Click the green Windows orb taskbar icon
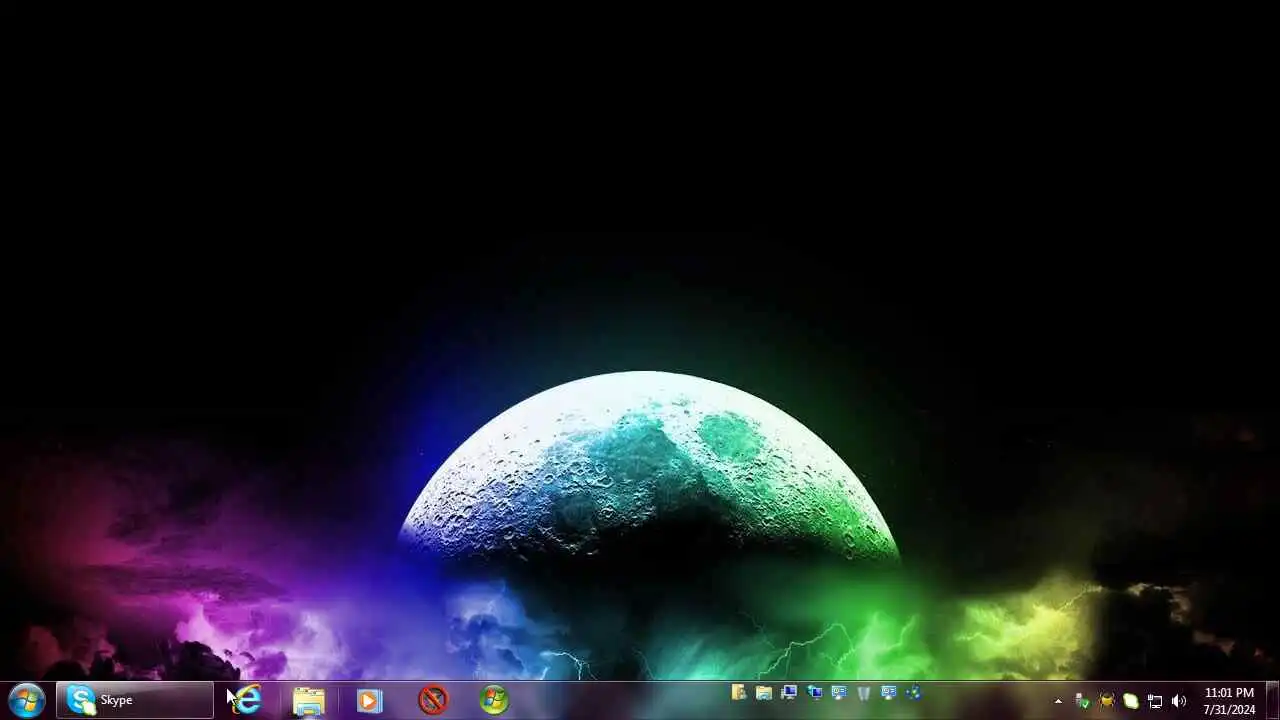The width and height of the screenshot is (1280, 720). click(494, 700)
